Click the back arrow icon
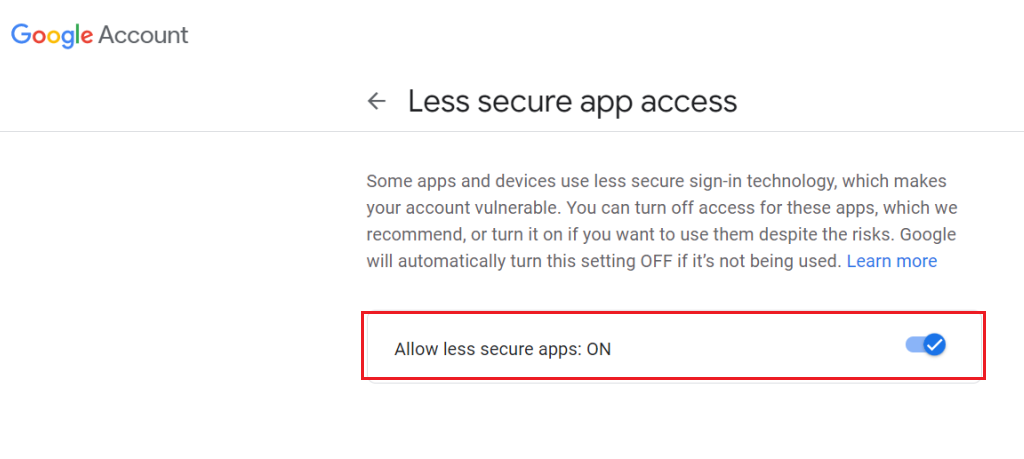The height and width of the screenshot is (459, 1024). [377, 101]
